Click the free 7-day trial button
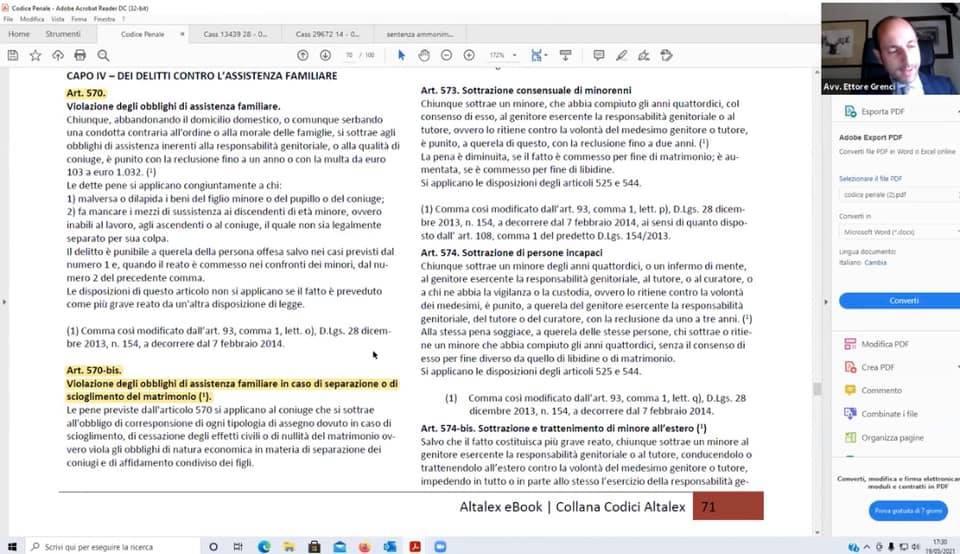 pyautogui.click(x=908, y=511)
